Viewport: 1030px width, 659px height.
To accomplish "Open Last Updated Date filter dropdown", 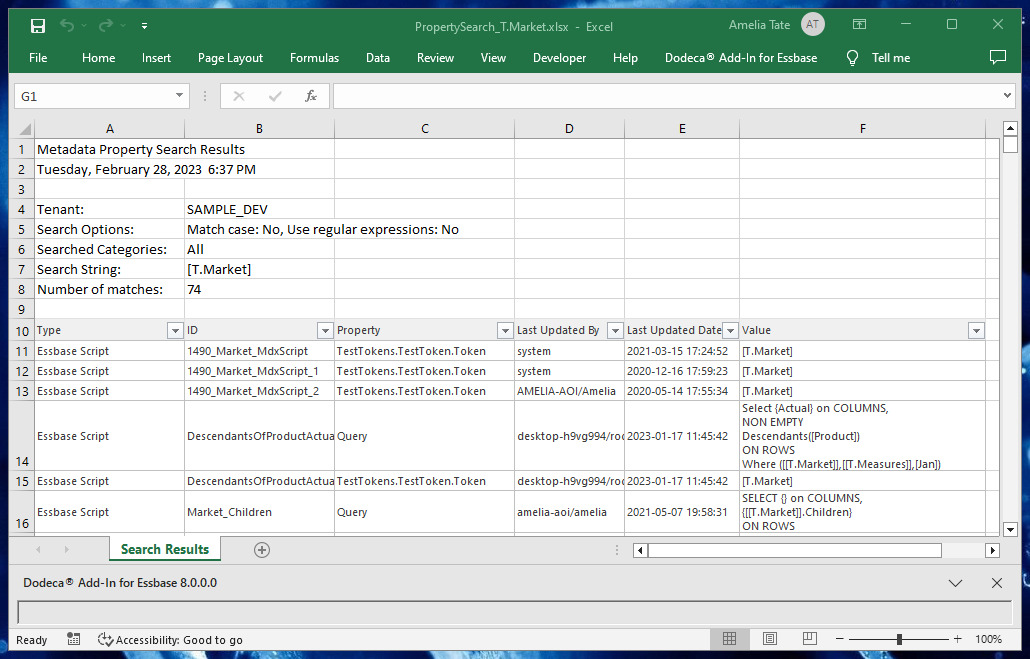I will [730, 330].
